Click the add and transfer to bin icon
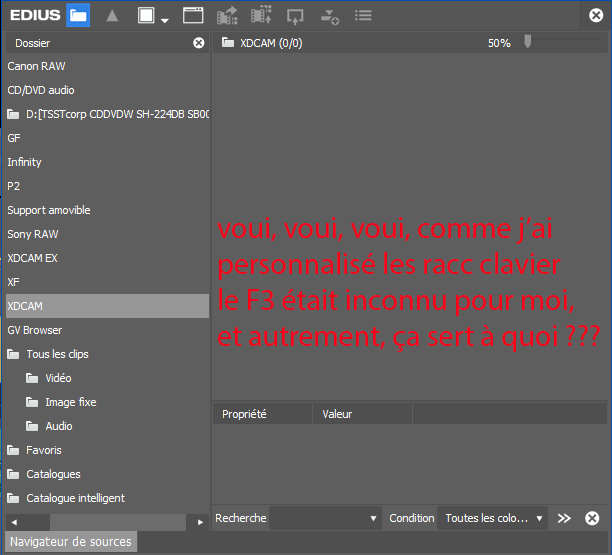Screen dimensions: 612x555 coord(227,16)
